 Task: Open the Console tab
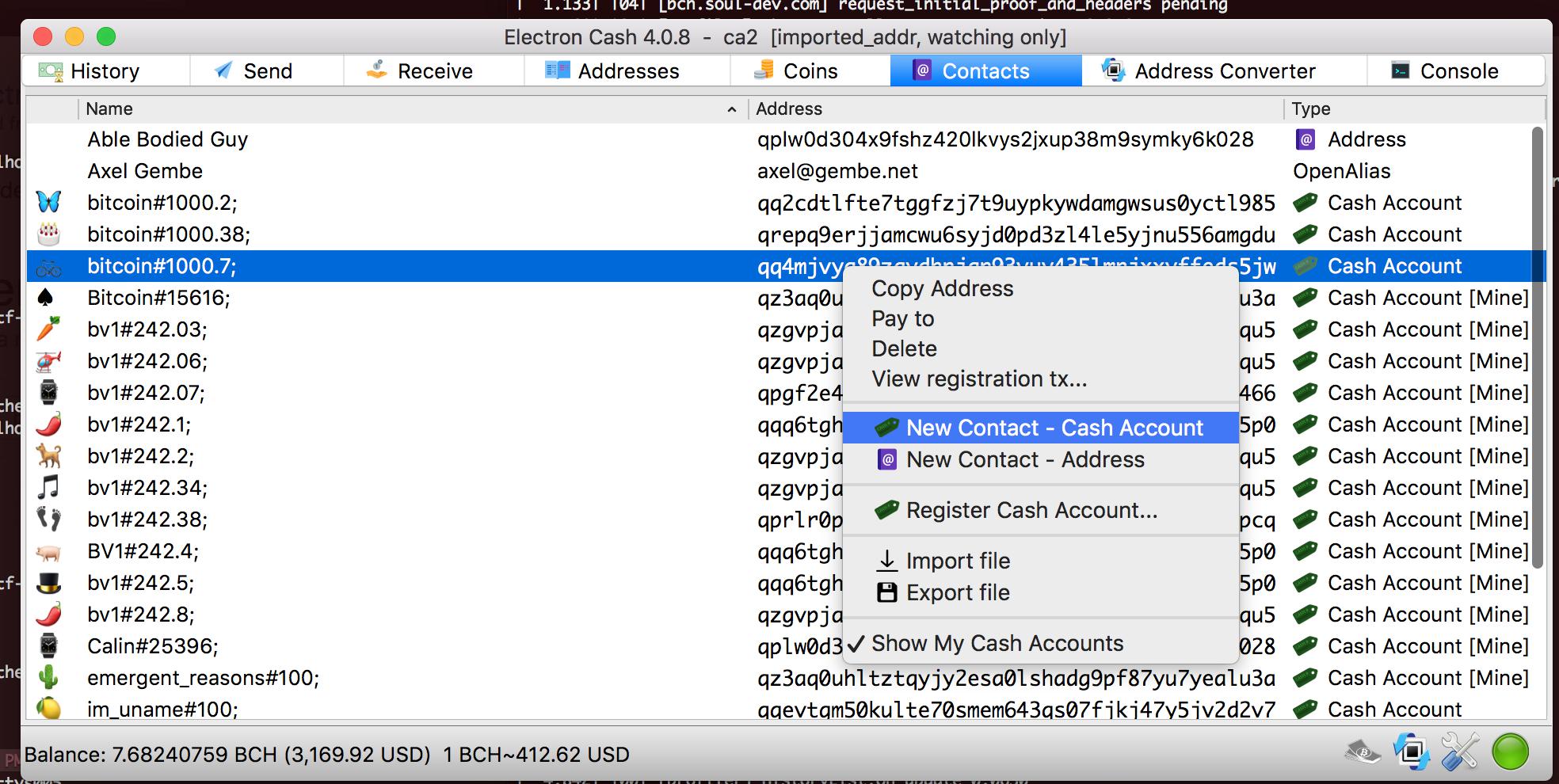point(1456,71)
